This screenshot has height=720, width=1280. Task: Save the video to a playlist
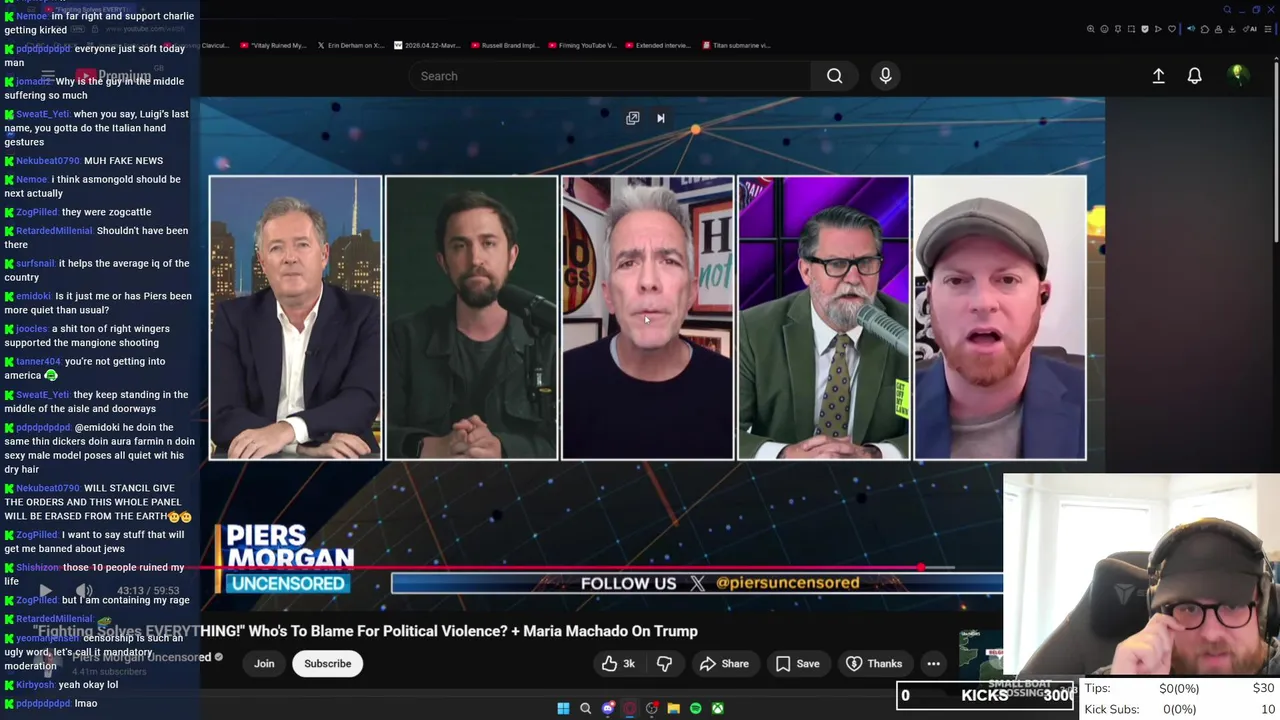[798, 663]
